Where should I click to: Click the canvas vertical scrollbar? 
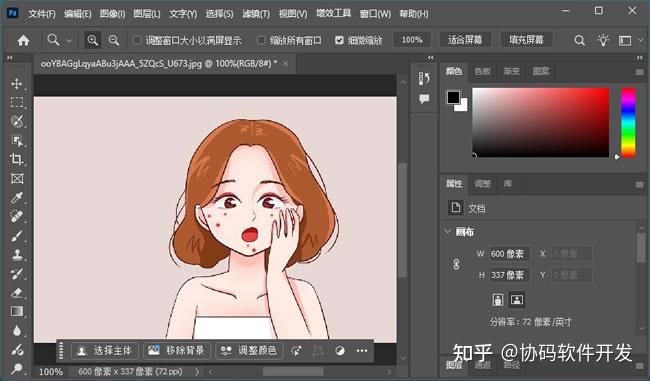pyautogui.click(x=403, y=220)
